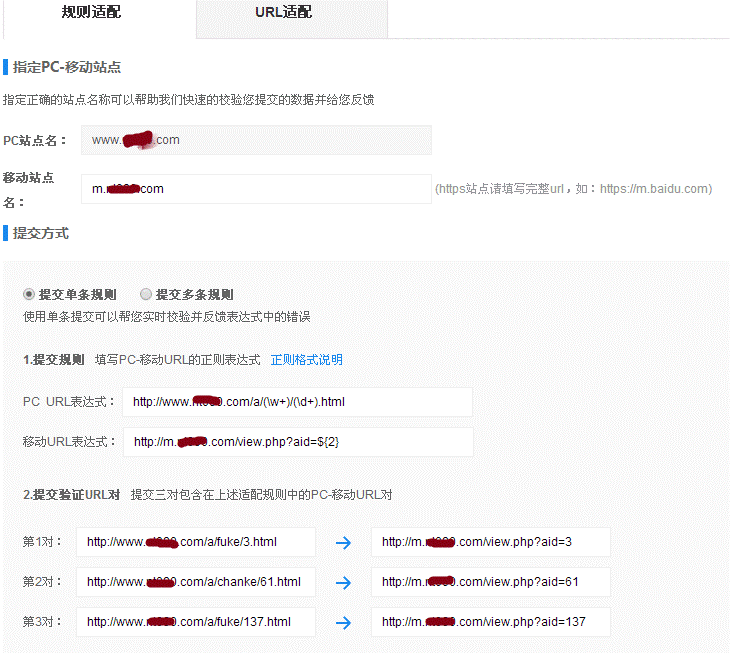Choose the 提交多条规则 radio option
Viewport: 730px width, 653px height.
click(x=146, y=295)
